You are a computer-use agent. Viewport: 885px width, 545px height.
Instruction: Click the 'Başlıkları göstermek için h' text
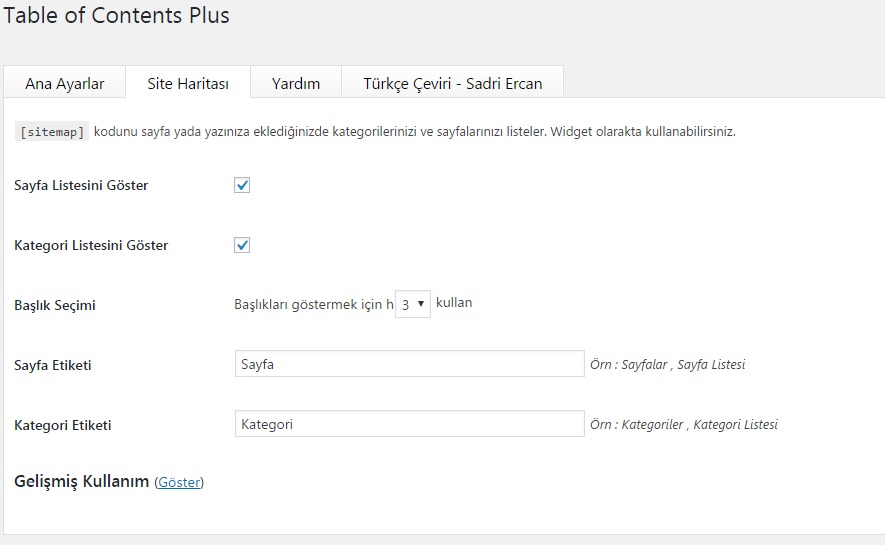pos(314,305)
